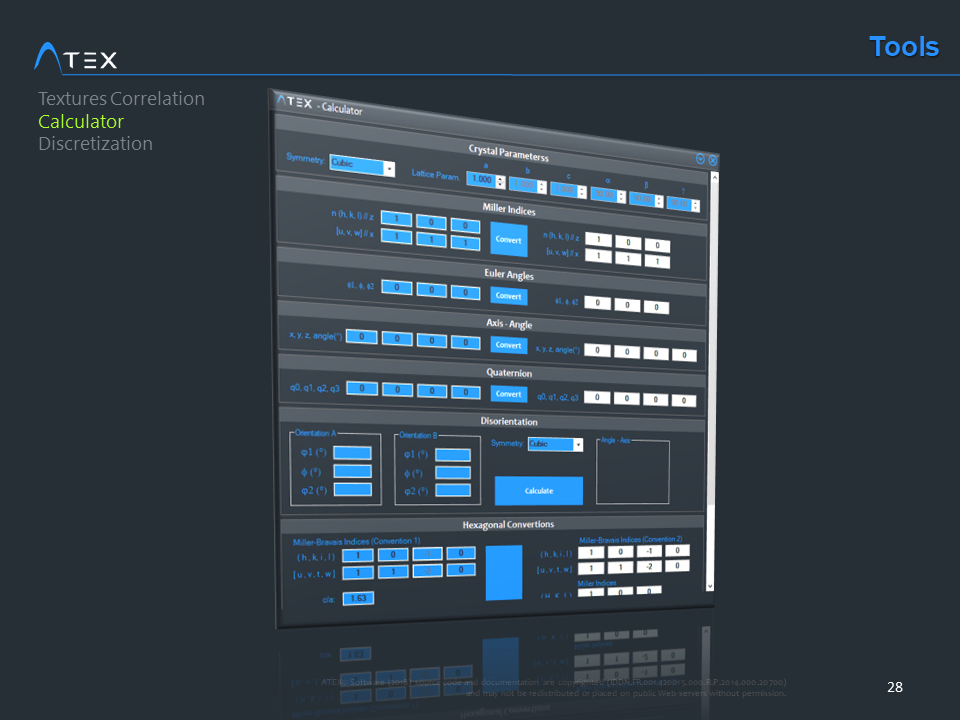Click the first white quaternion output field
Viewport: 960px width, 720px height.
[597, 397]
